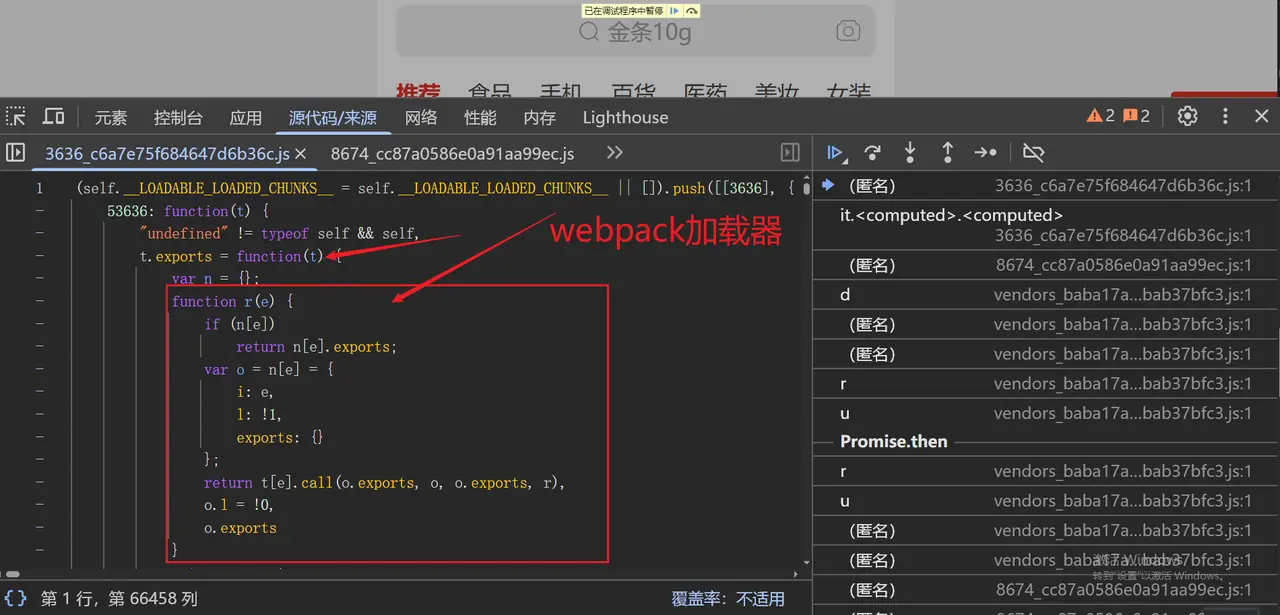Show more file tabs chevron

pyautogui.click(x=614, y=153)
